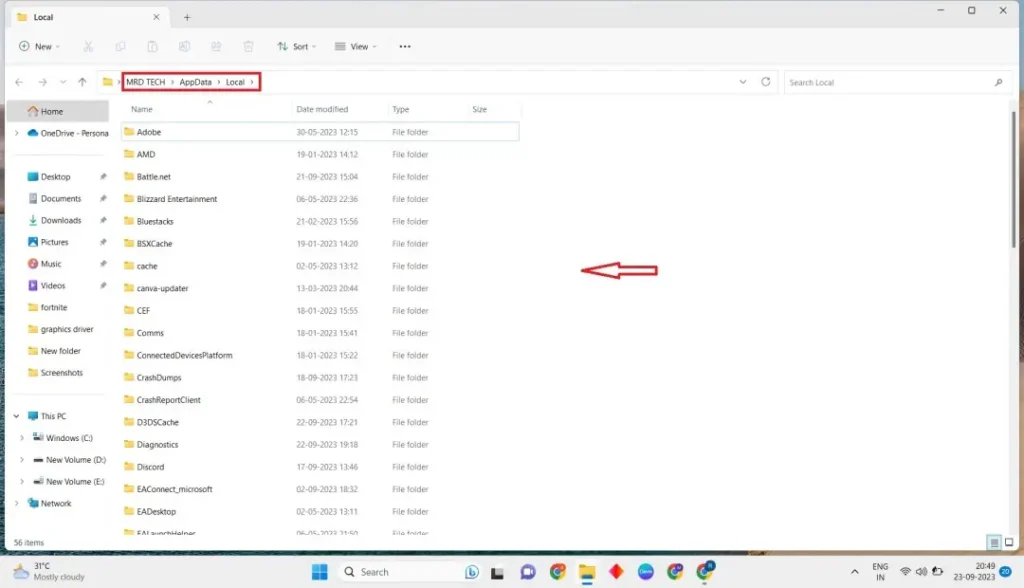Screen dimensions: 1024x588
Task: Go up one folder with Up arrow
Action: [x=82, y=82]
